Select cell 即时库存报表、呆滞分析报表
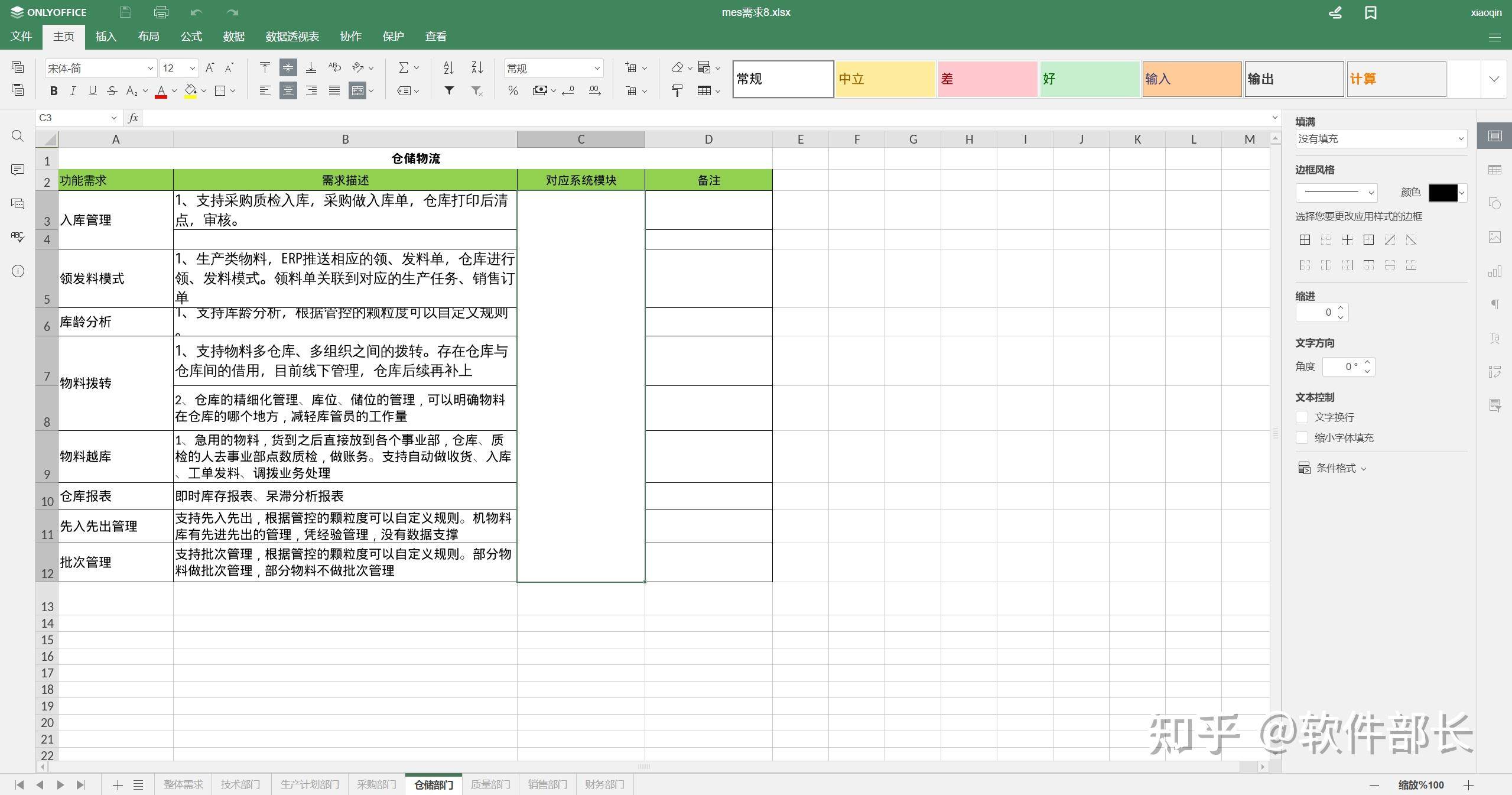This screenshot has width=1512, height=795. click(345, 496)
